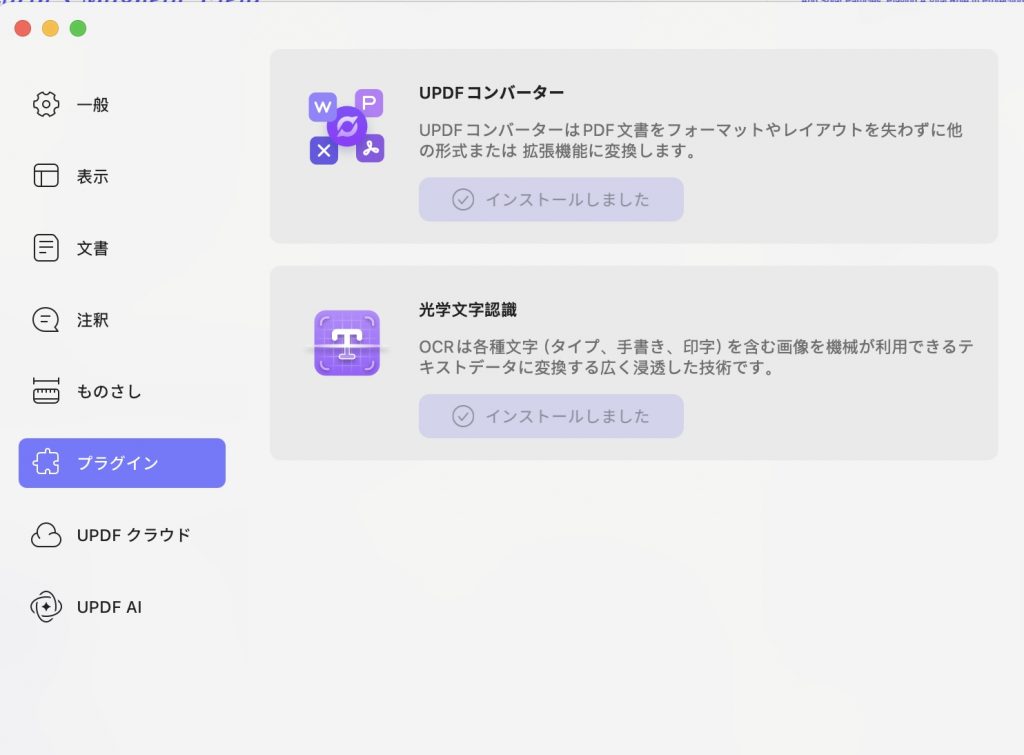Open the UPDF クラウド tab label
This screenshot has width=1024, height=755.
(x=133, y=535)
